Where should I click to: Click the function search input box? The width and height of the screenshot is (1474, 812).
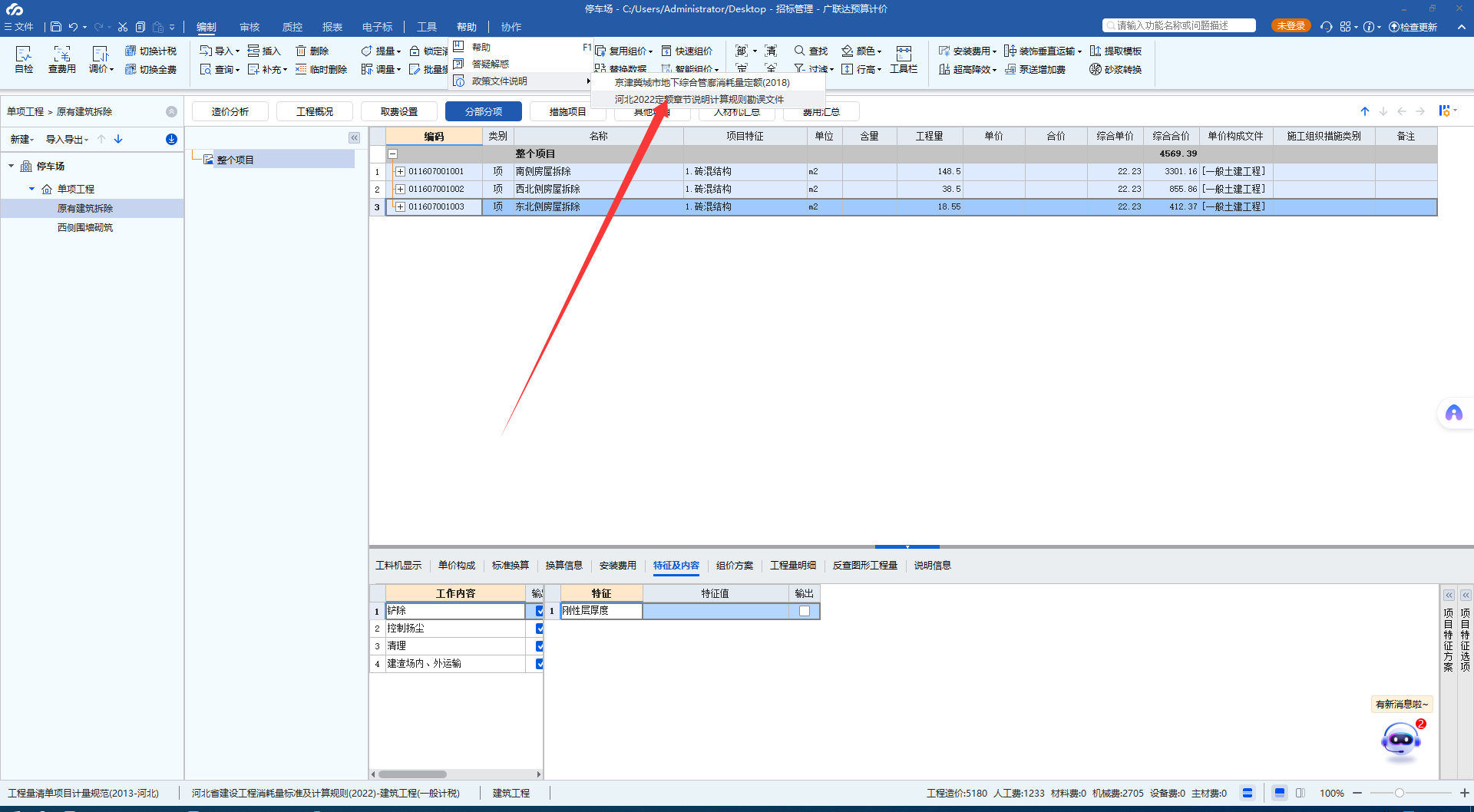point(1179,26)
